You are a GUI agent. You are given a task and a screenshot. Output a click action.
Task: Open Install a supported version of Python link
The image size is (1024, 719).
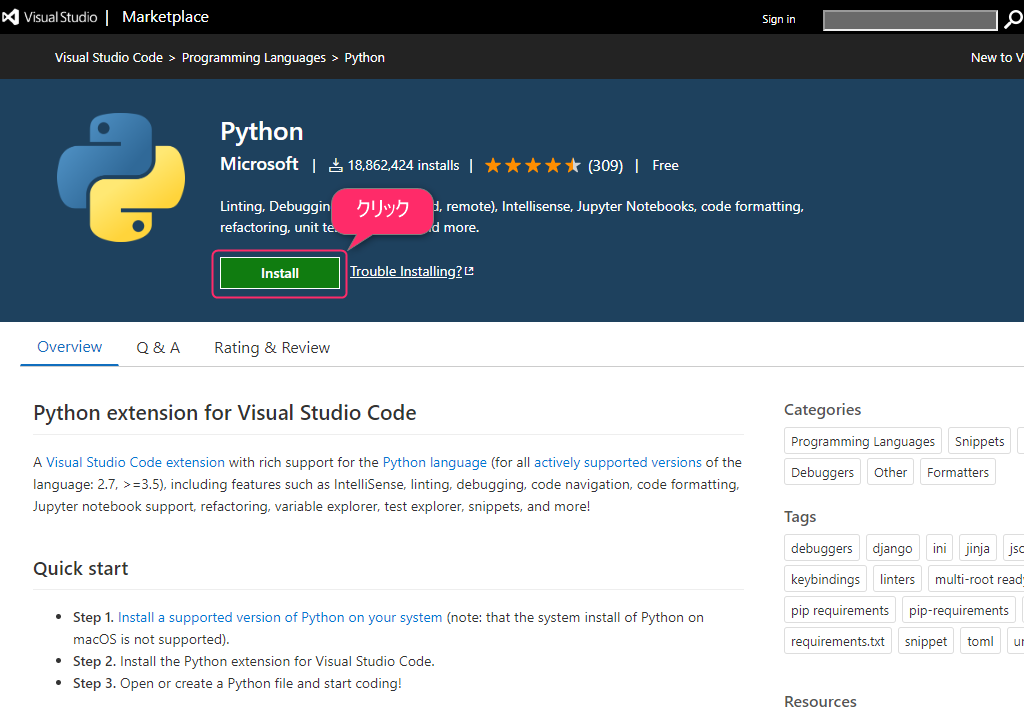(x=280, y=617)
